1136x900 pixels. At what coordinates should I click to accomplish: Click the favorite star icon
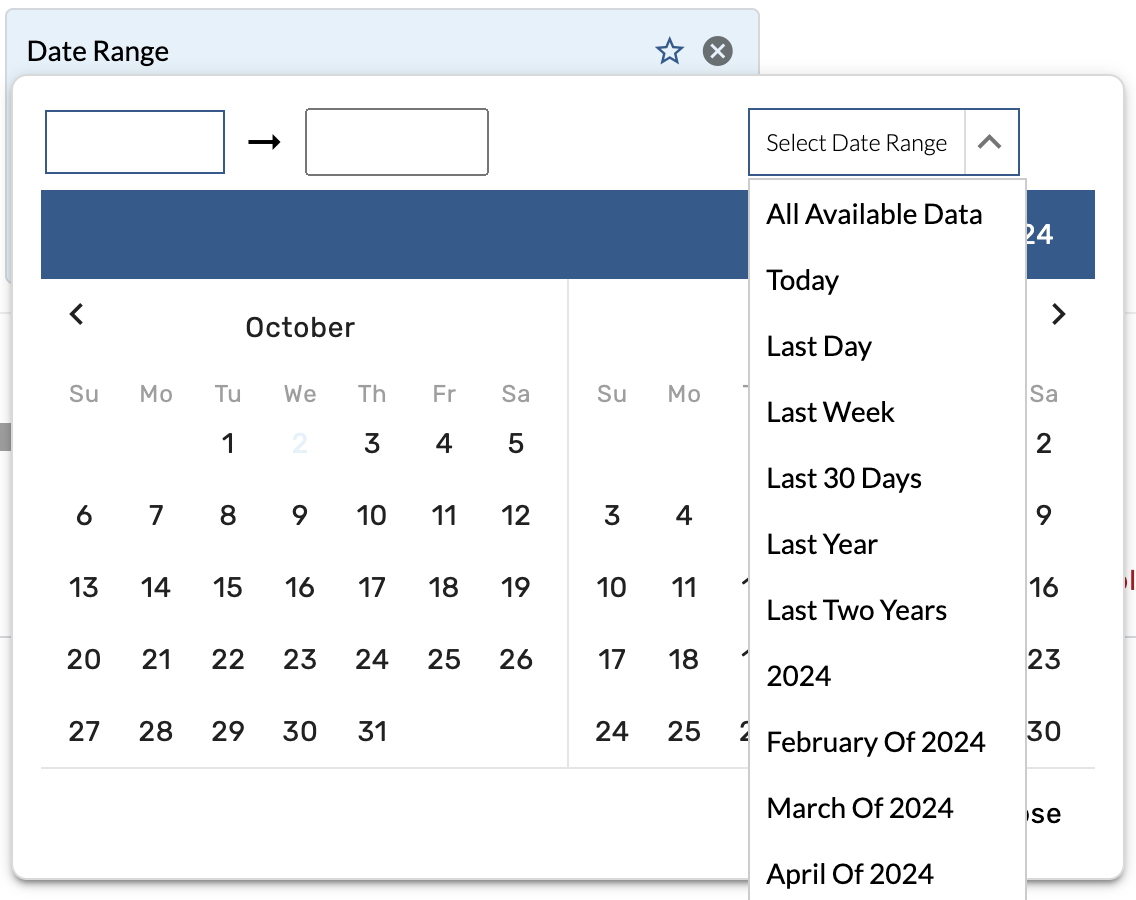pos(669,51)
